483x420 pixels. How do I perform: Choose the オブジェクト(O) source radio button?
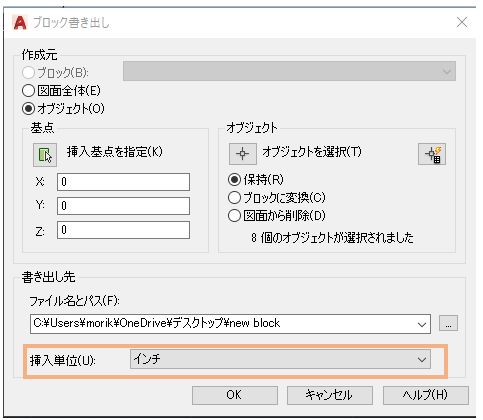tap(28, 108)
